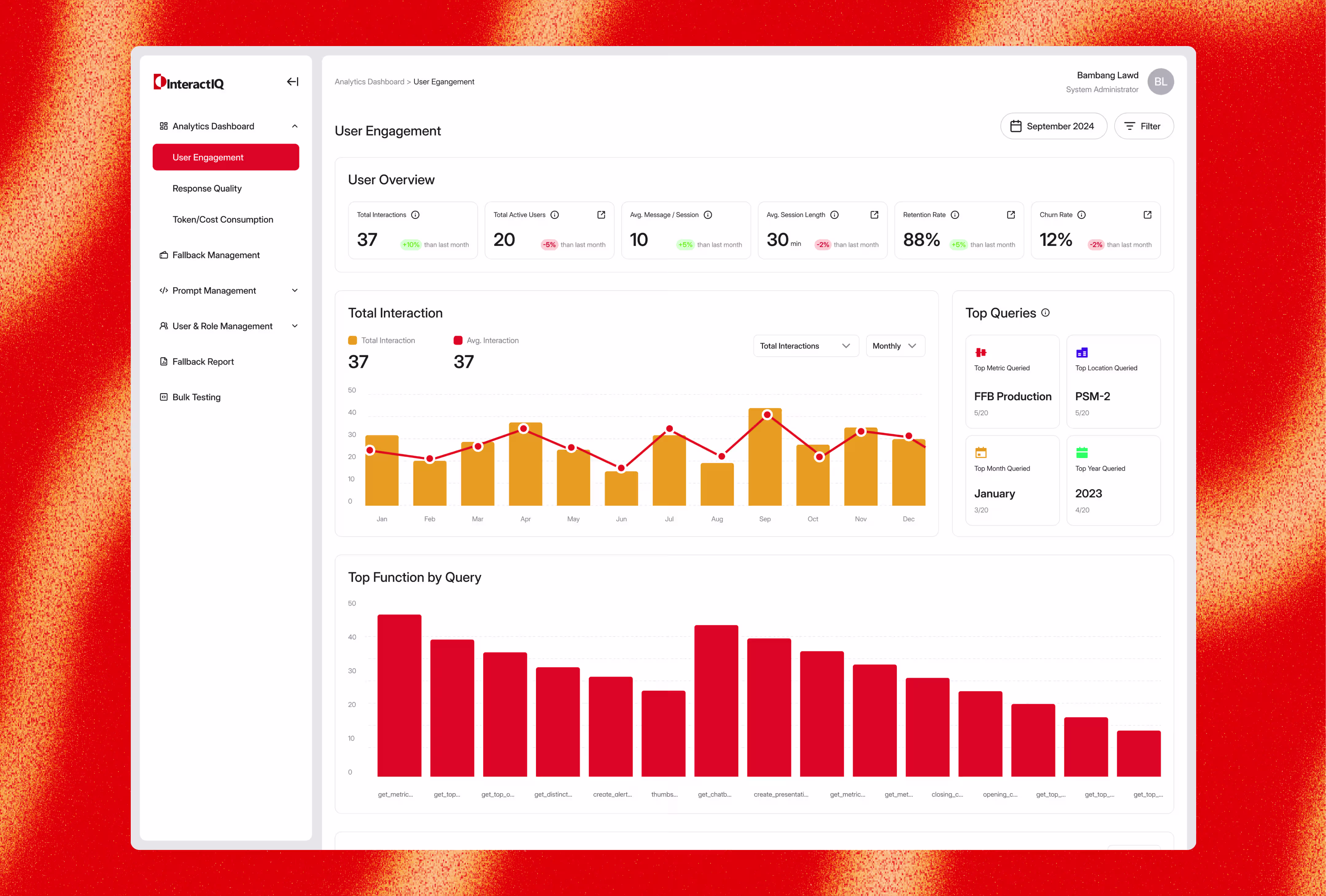Click the filter lines icon
This screenshot has height=896, width=1326.
click(1130, 126)
